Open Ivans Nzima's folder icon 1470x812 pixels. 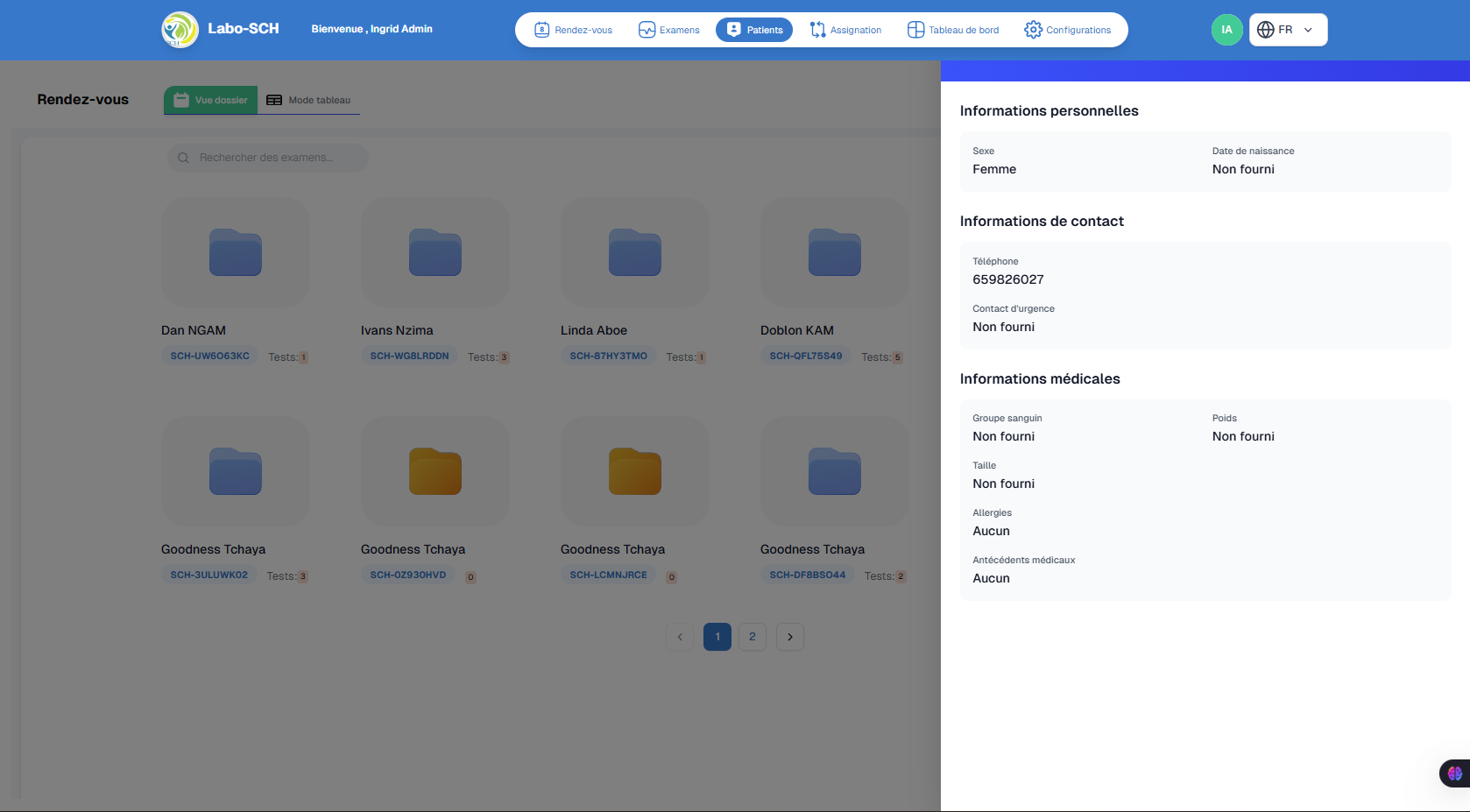pos(435,252)
